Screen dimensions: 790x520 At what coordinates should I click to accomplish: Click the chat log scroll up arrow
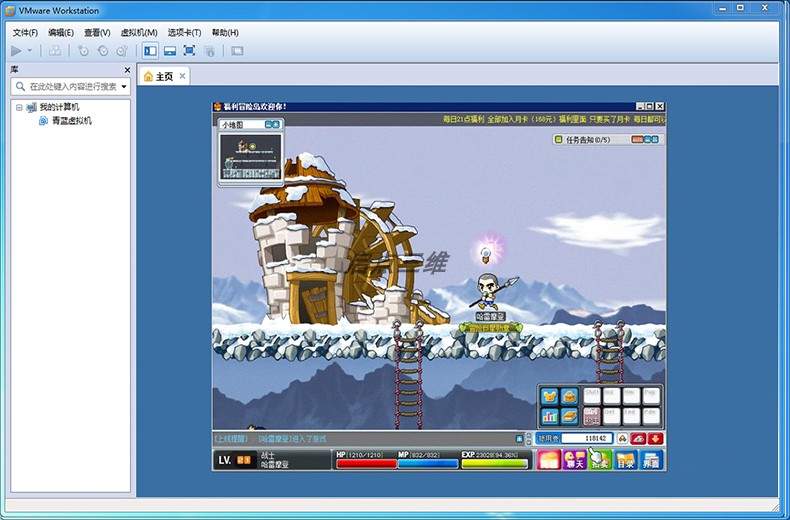529,435
